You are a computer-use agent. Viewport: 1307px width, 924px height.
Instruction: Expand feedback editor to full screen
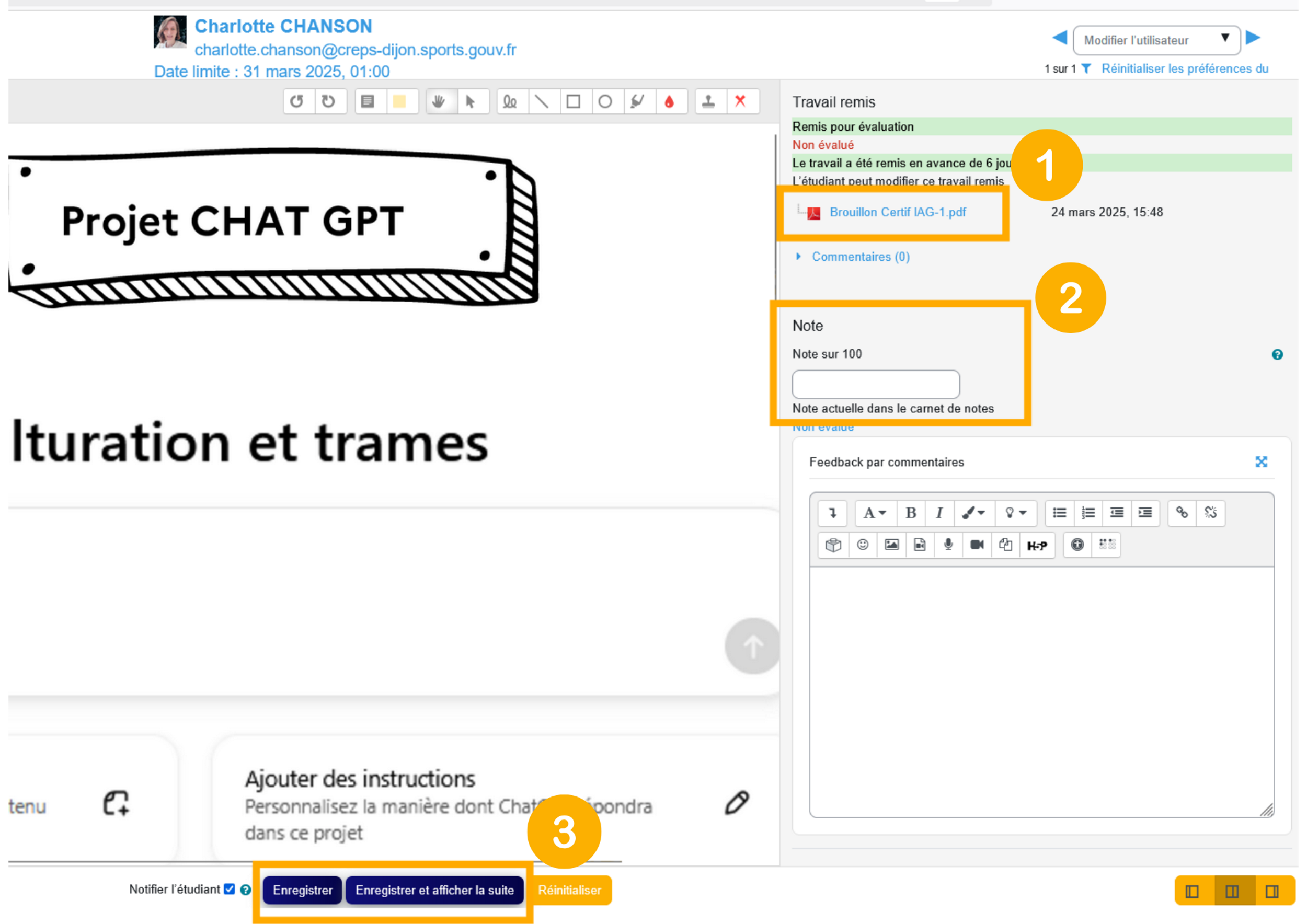click(1262, 462)
